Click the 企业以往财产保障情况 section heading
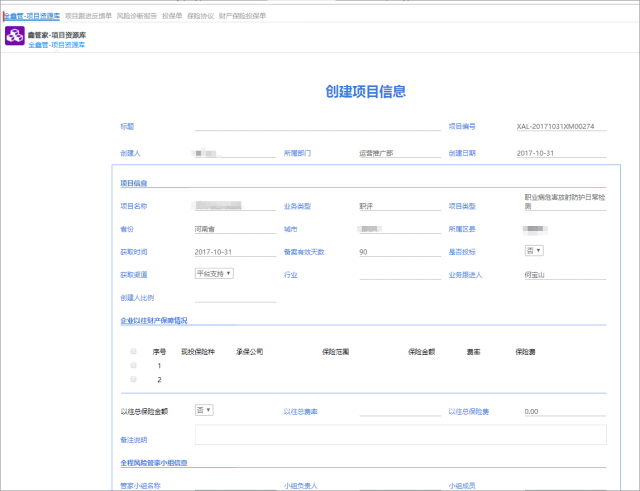Viewport: 640px width, 491px height. click(x=154, y=320)
